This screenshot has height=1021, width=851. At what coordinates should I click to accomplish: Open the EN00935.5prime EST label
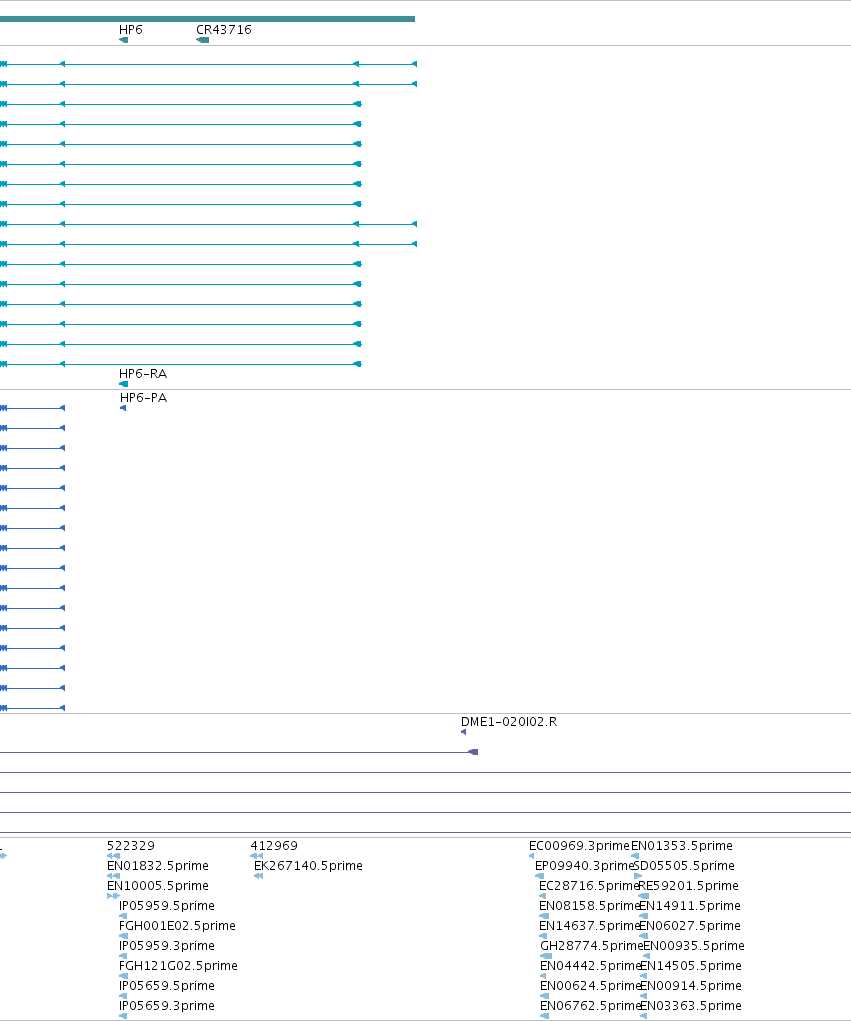point(693,945)
